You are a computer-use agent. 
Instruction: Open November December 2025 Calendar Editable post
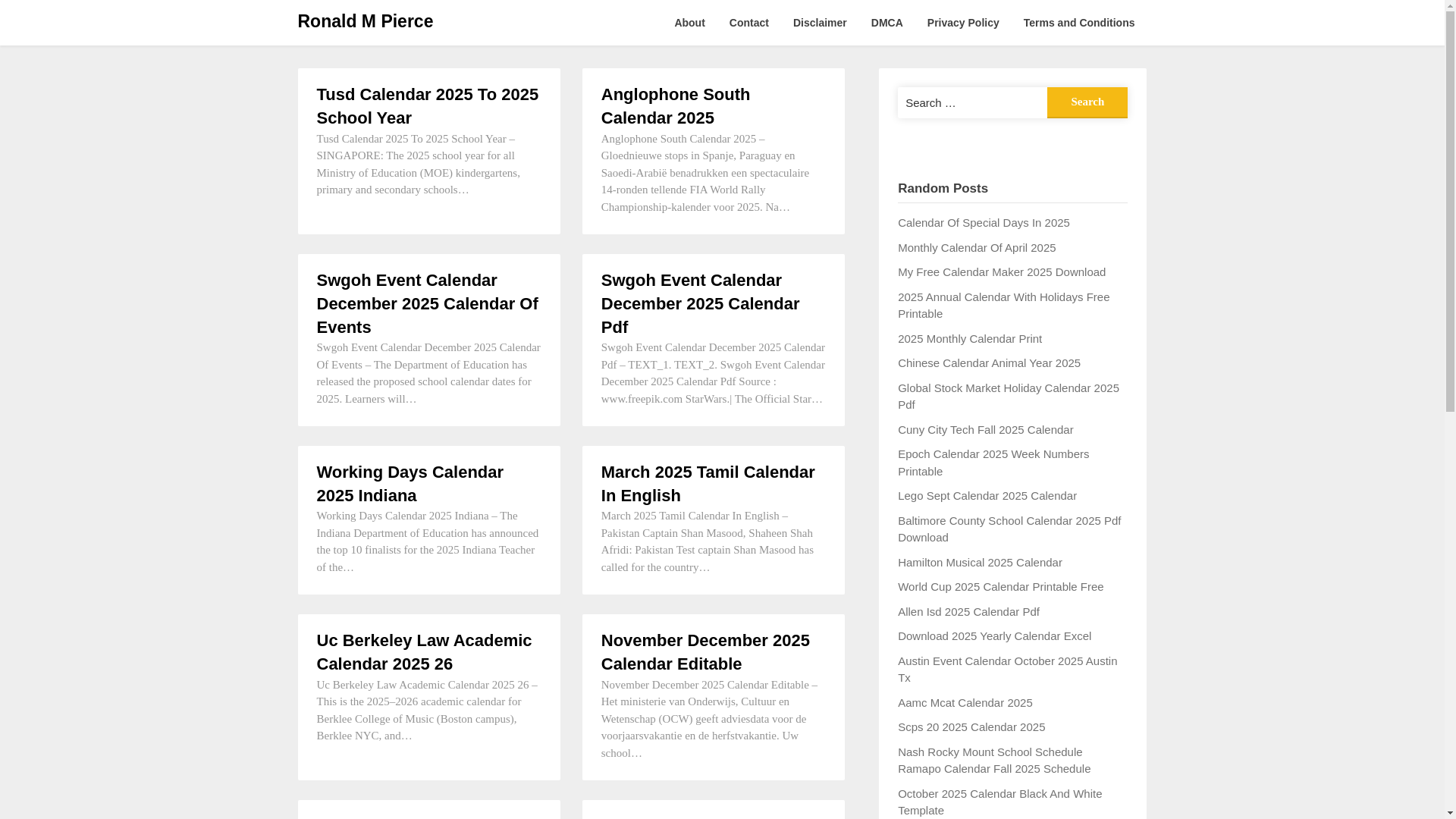[x=705, y=652]
